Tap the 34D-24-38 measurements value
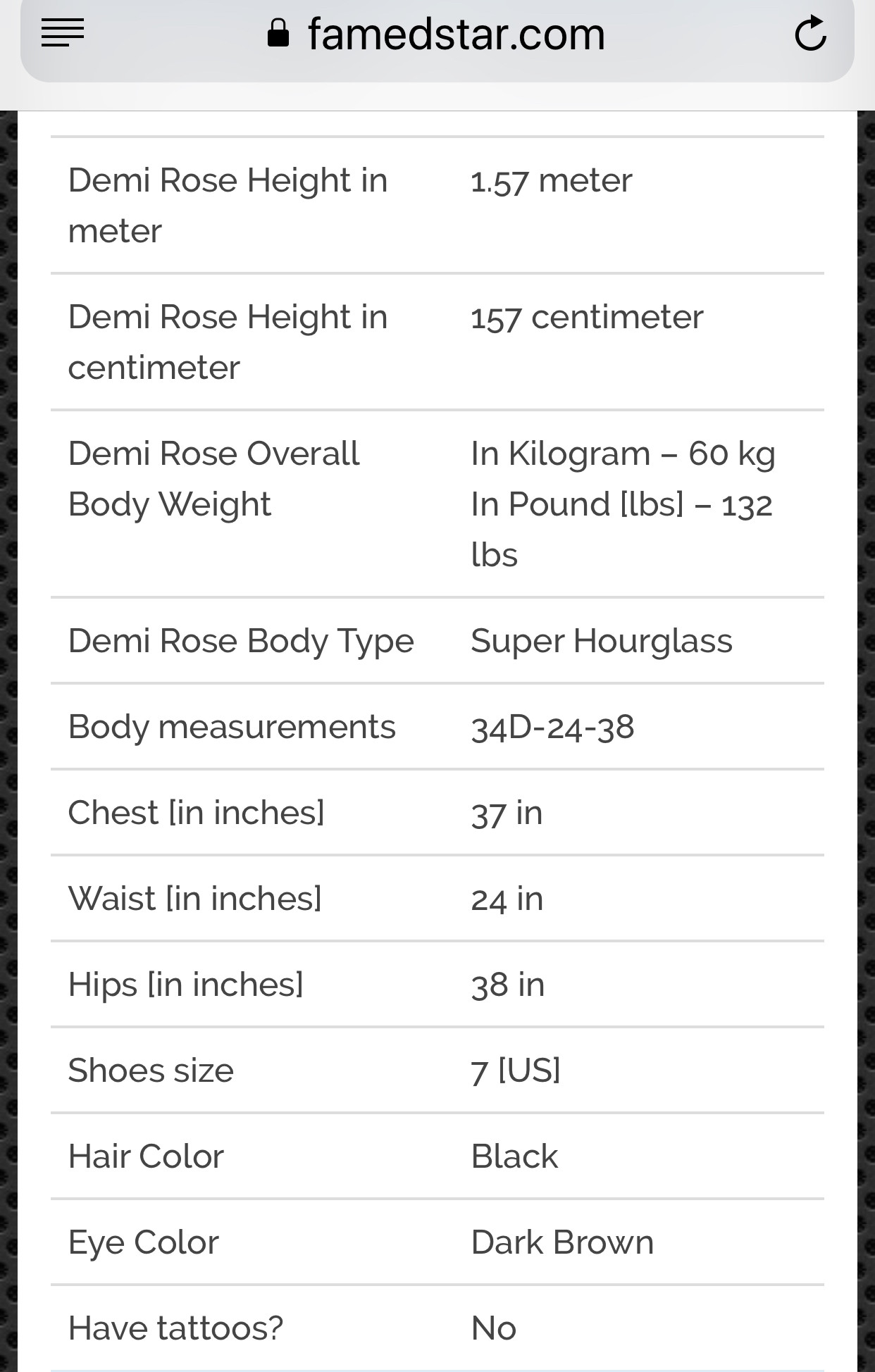Viewport: 875px width, 1372px height. point(552,728)
